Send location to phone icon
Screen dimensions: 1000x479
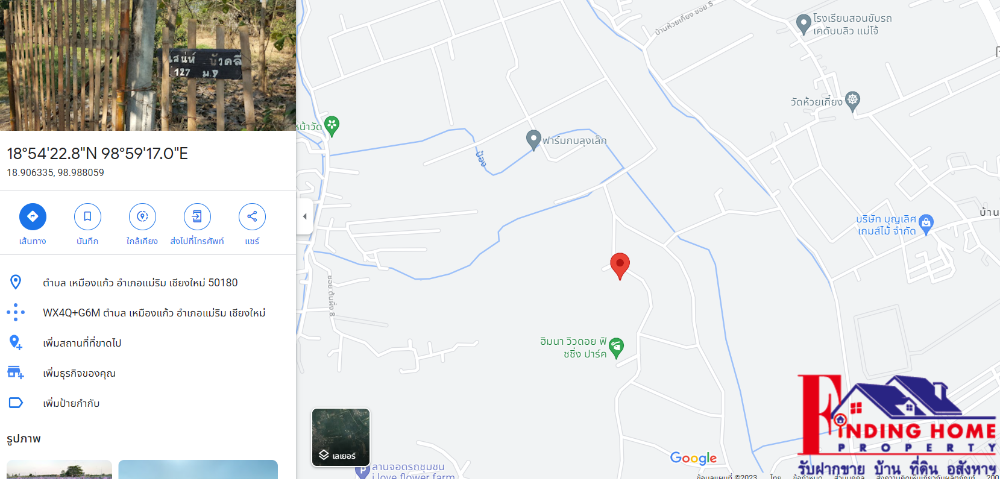click(x=197, y=217)
